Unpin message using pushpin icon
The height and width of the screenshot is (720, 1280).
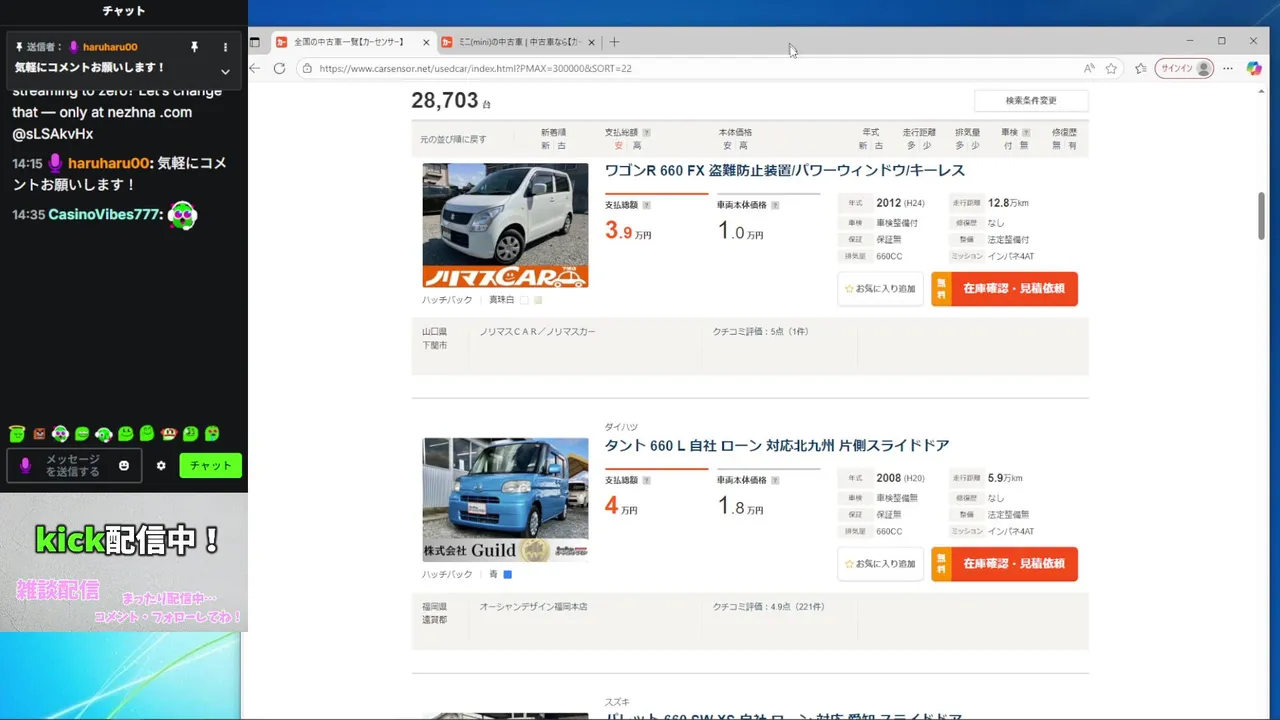point(194,47)
